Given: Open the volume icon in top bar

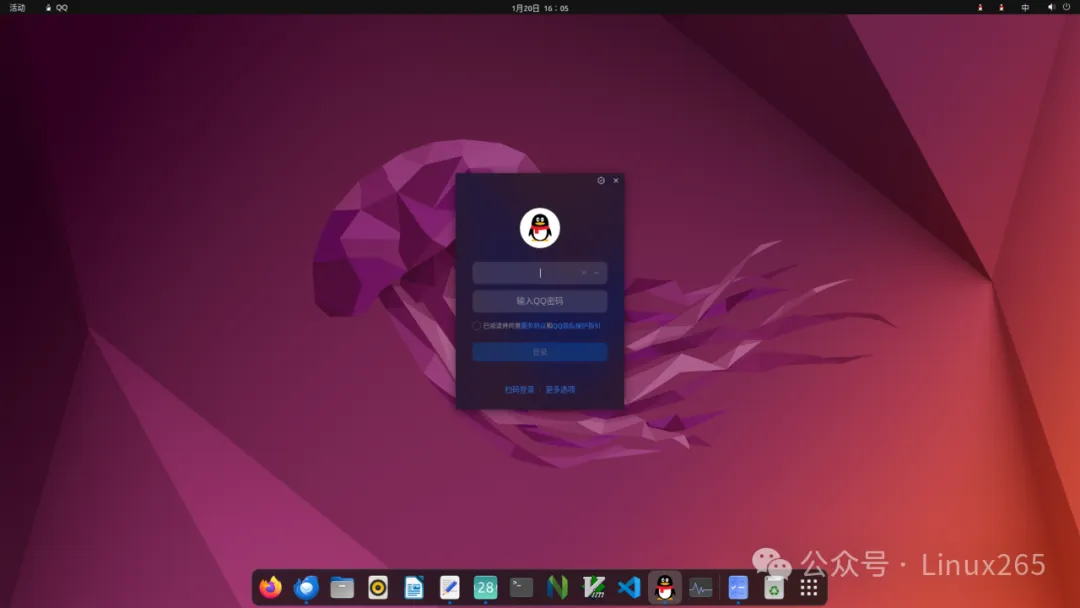Looking at the screenshot, I should (x=1051, y=8).
